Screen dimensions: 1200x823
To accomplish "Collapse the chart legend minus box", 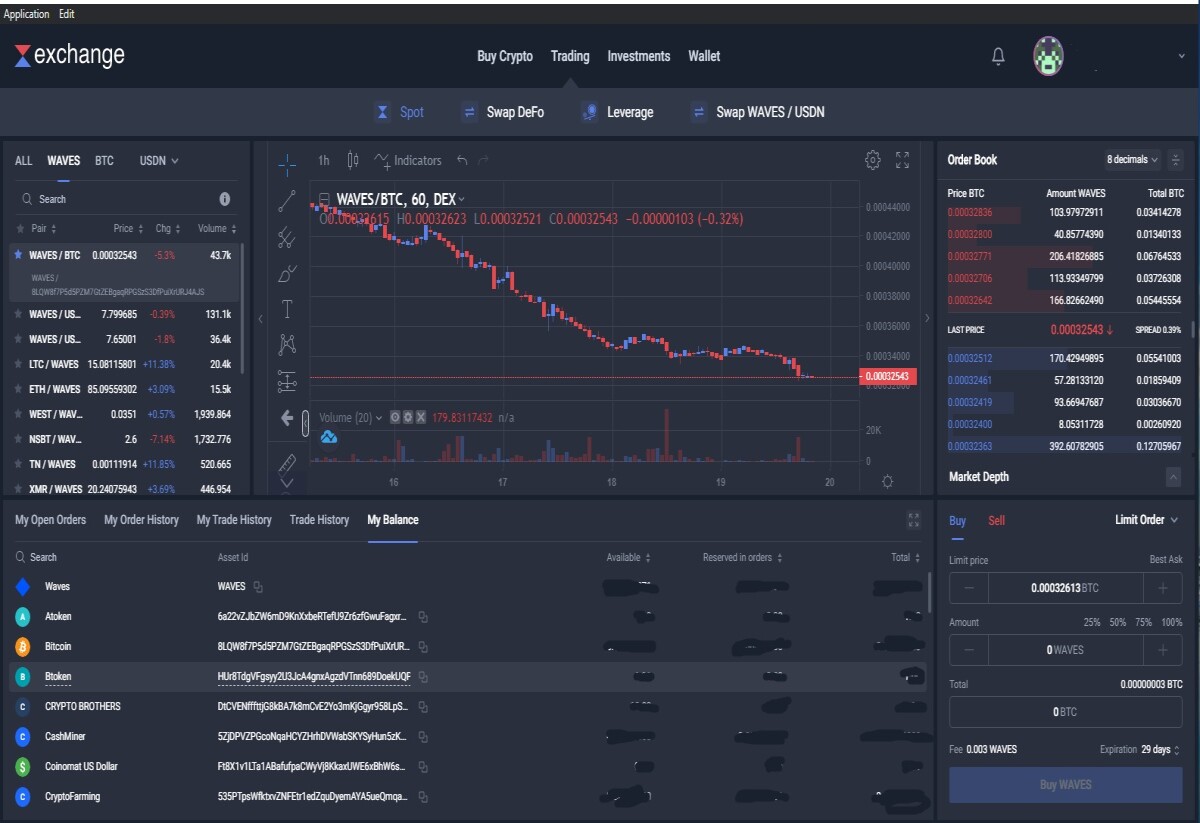I will (324, 198).
